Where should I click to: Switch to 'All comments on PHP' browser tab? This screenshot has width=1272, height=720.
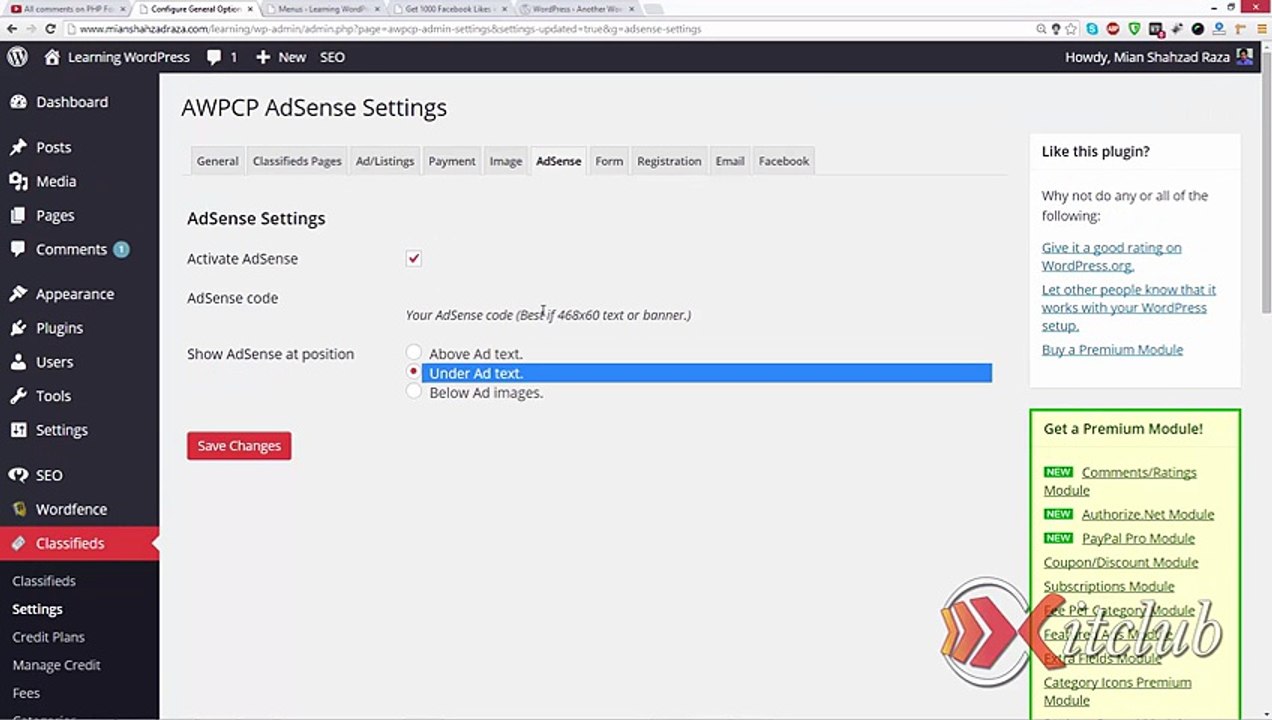[66, 9]
